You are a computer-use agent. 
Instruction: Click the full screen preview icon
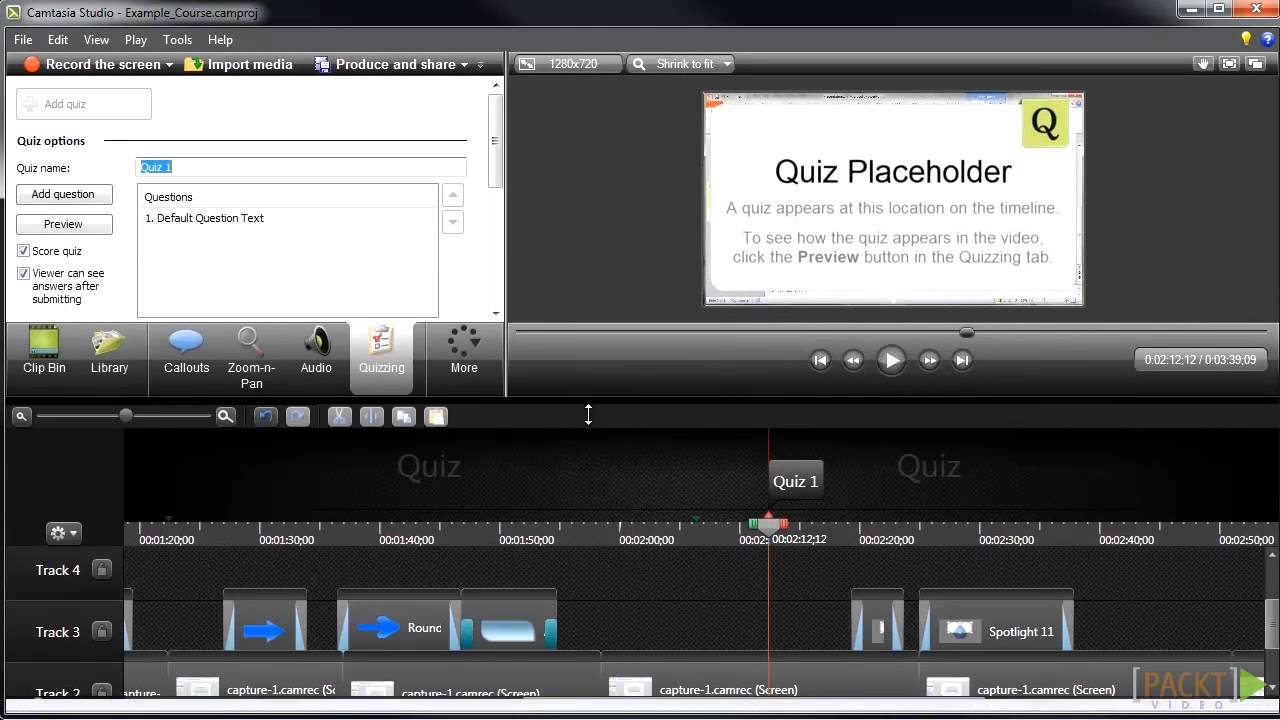[x=1229, y=64]
